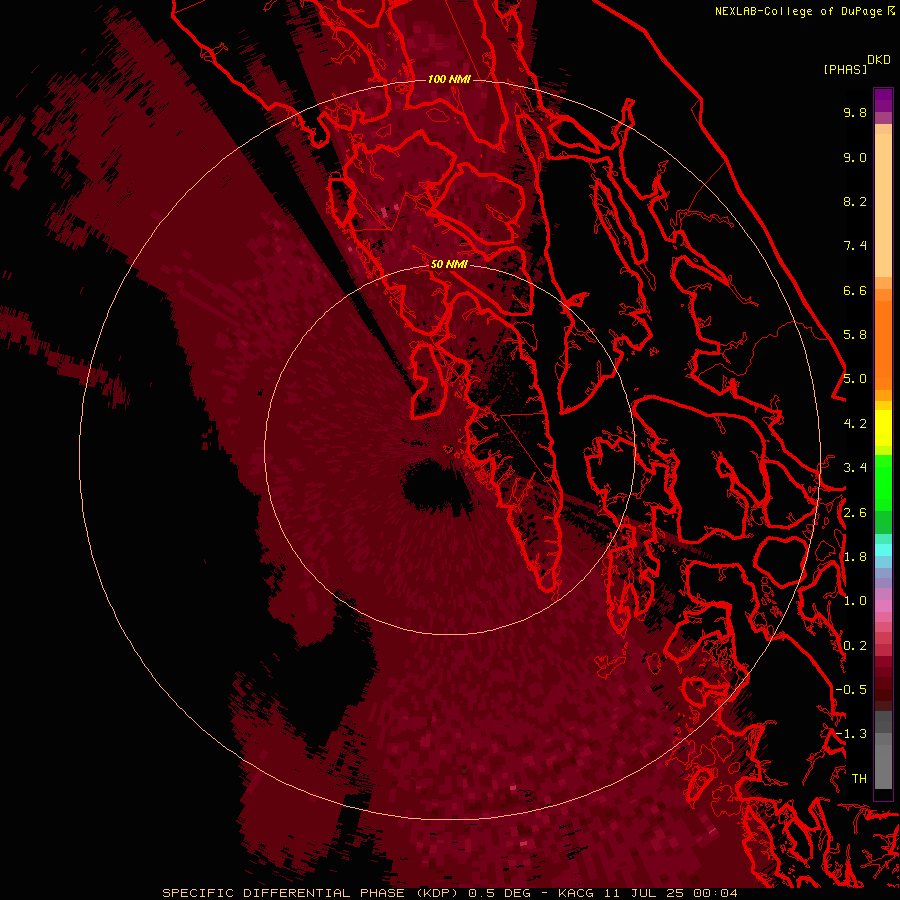Click the 5.0 legend value
The height and width of the screenshot is (900, 900).
[x=855, y=379]
